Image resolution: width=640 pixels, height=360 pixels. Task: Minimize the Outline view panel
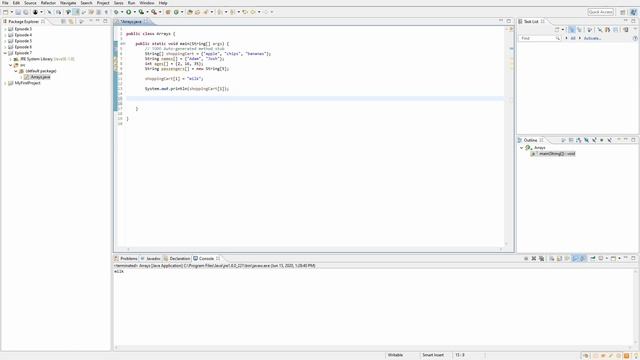click(x=626, y=140)
